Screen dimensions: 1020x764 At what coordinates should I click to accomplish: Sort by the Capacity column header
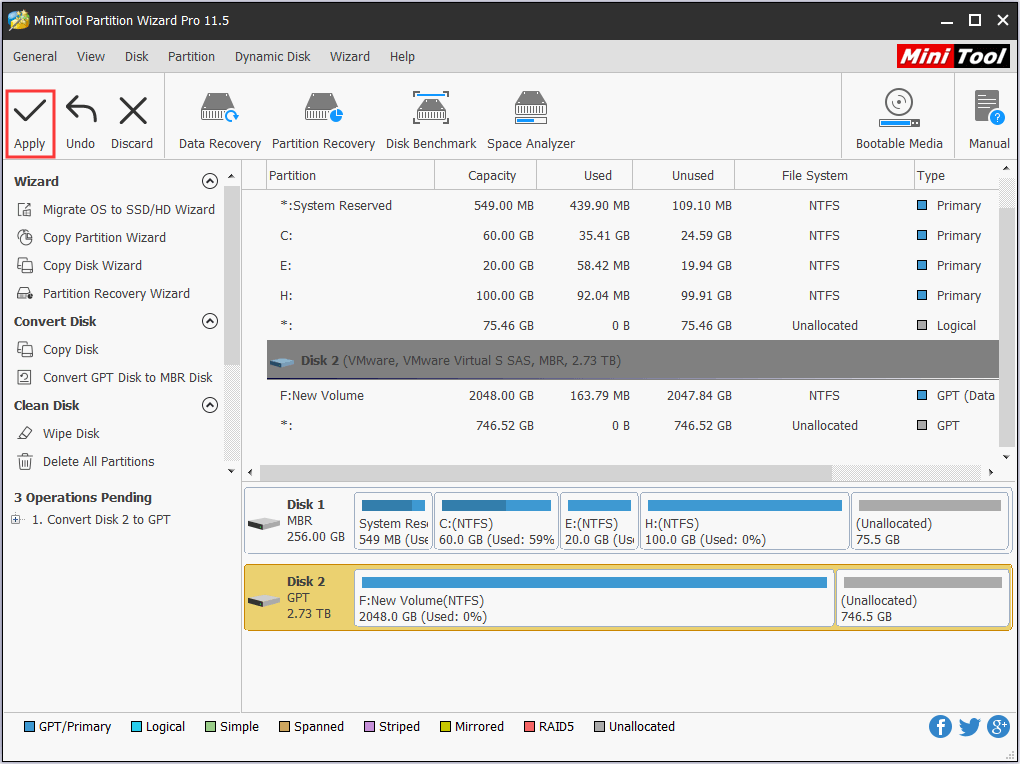[485, 176]
